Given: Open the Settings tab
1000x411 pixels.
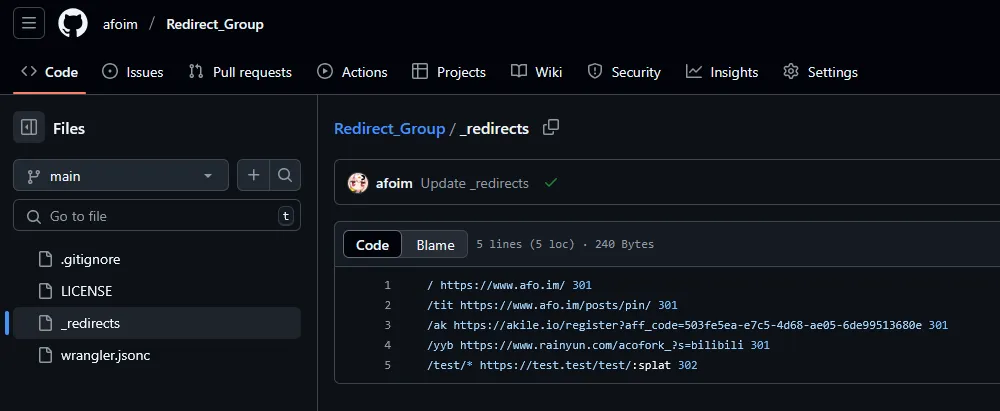Looking at the screenshot, I should point(820,72).
